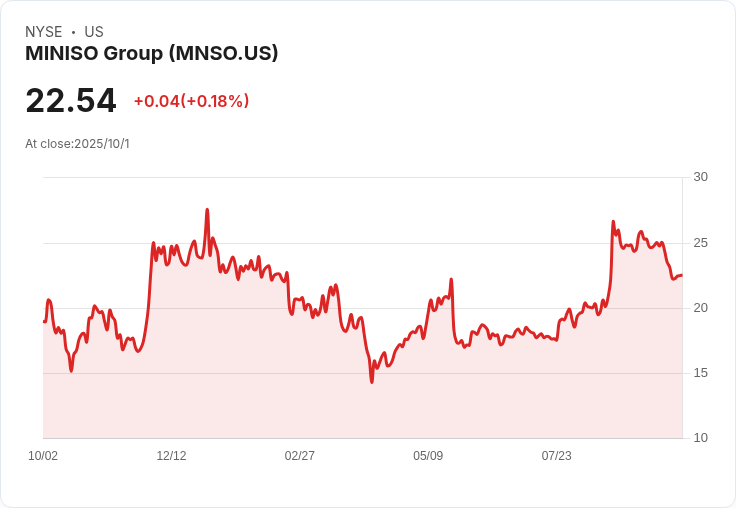This screenshot has height=508, width=736.
Task: Click the 20 price axis label
Action: point(700,308)
